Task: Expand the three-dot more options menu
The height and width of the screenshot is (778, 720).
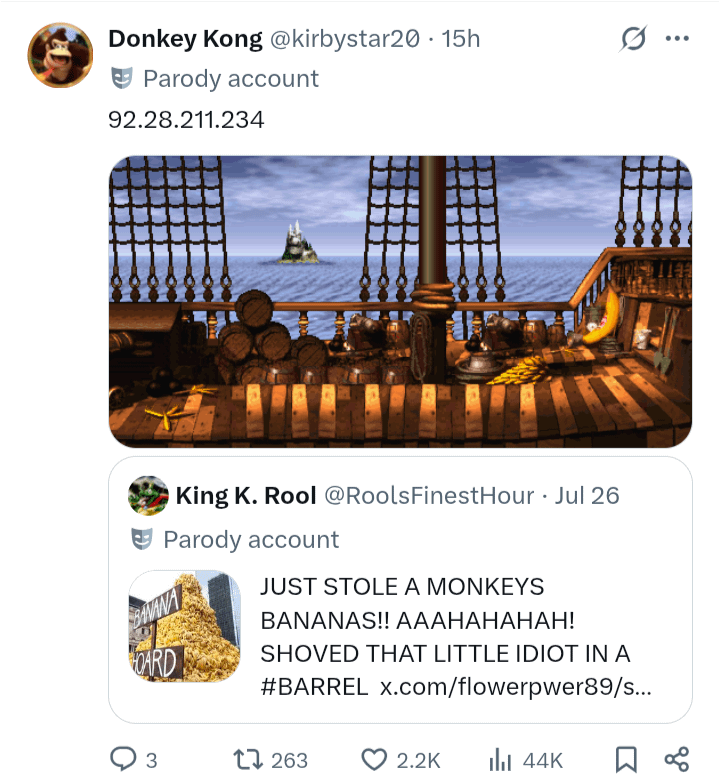Action: [x=677, y=38]
